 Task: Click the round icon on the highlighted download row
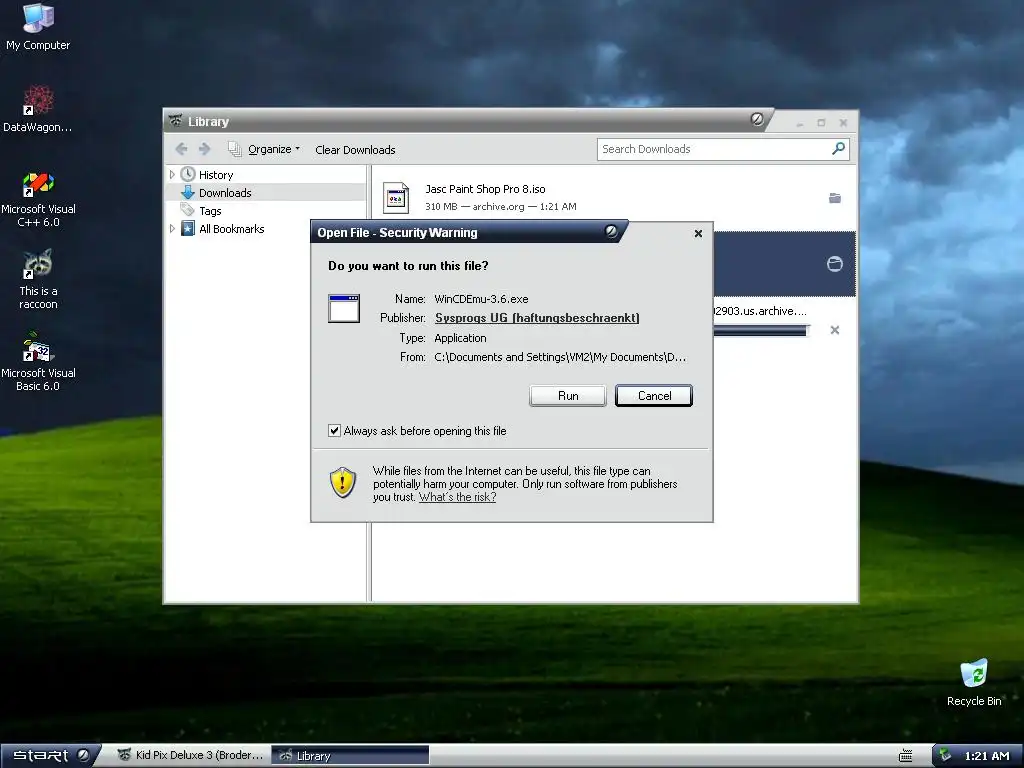tap(835, 264)
